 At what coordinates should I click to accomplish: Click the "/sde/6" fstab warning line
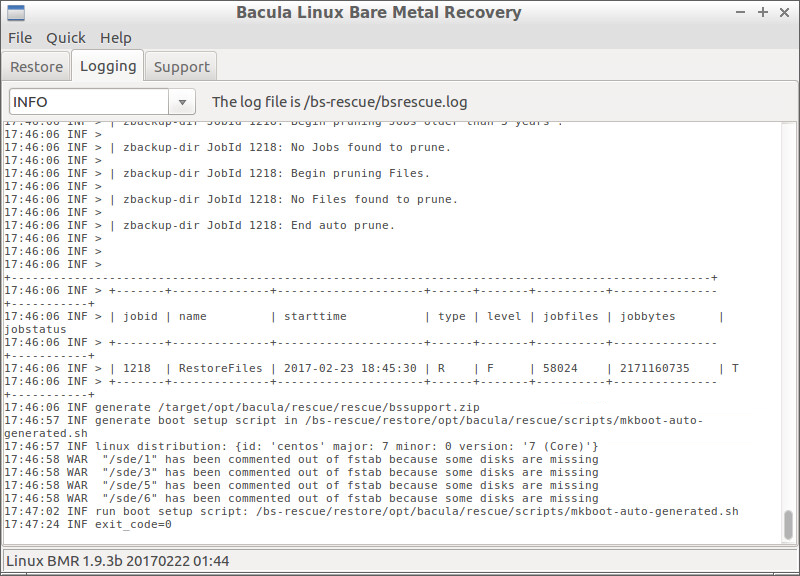point(301,498)
